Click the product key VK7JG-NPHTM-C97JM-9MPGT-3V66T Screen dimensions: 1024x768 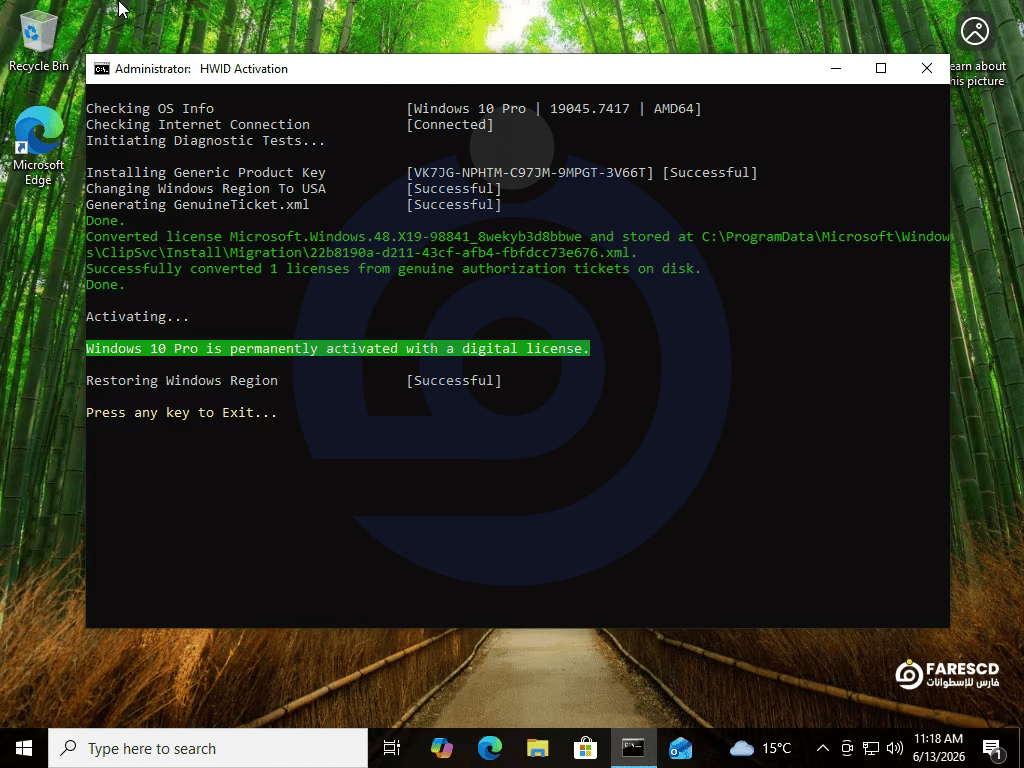tap(530, 172)
